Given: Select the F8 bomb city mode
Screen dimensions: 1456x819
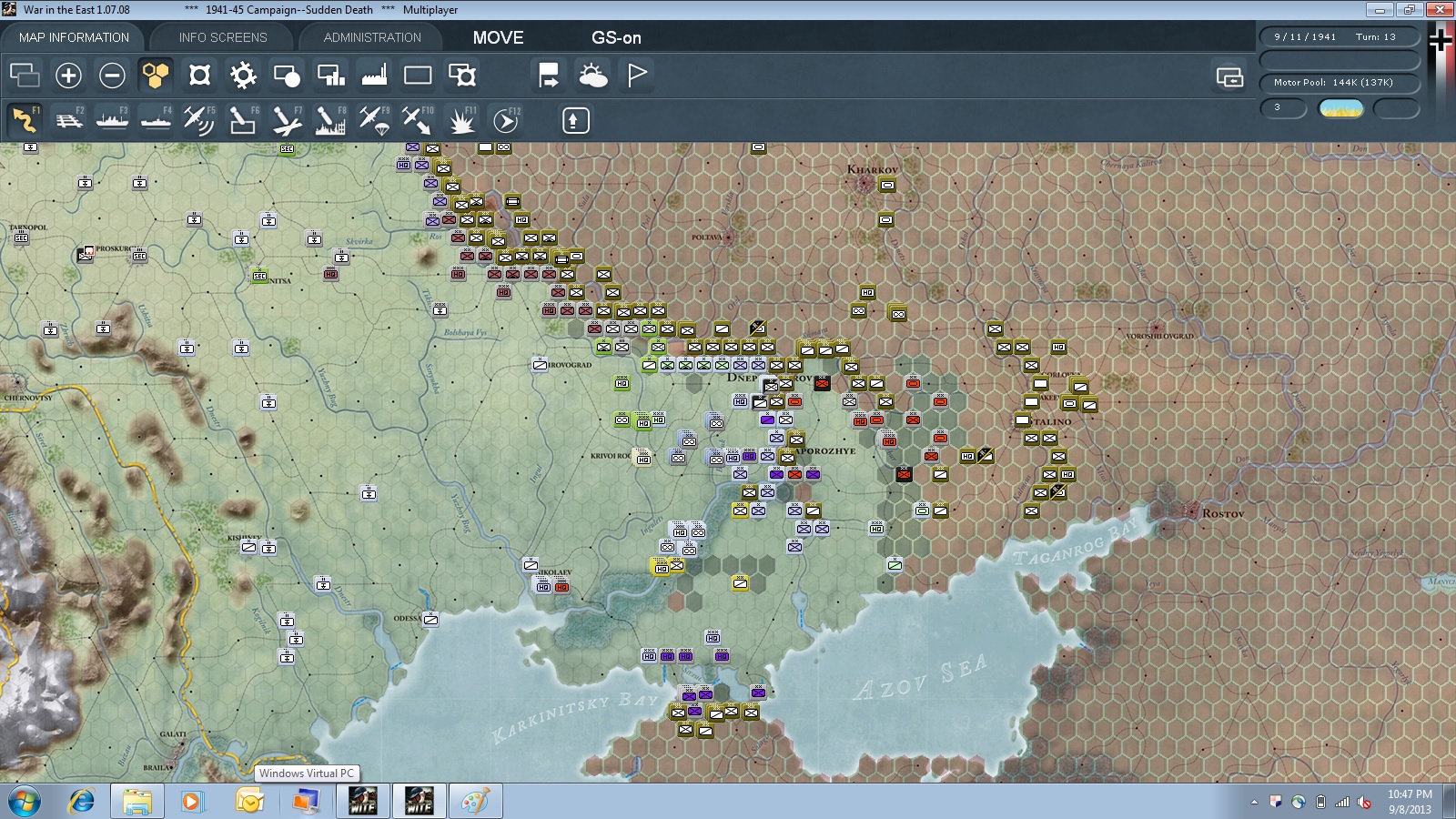Looking at the screenshot, I should (x=330, y=120).
